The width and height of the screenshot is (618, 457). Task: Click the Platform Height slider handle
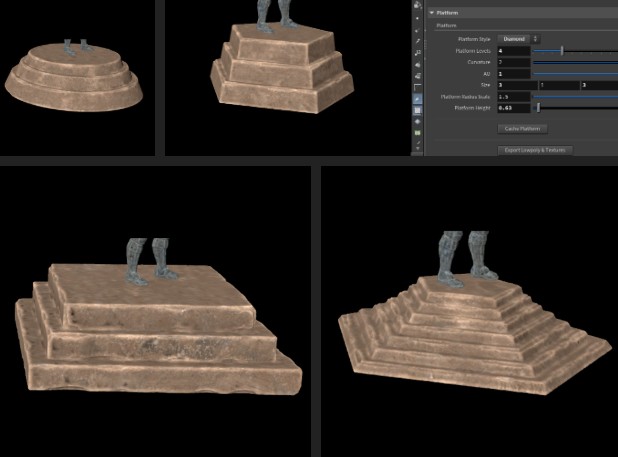[x=538, y=107]
